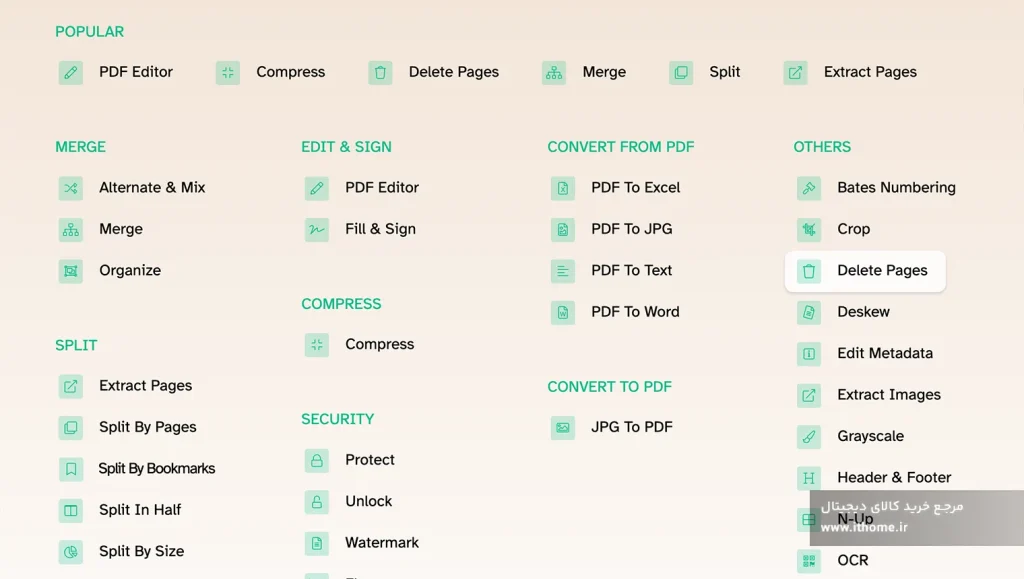Click the trash icon next to Delete Pages in Others
The width and height of the screenshot is (1024, 579).
click(x=808, y=271)
